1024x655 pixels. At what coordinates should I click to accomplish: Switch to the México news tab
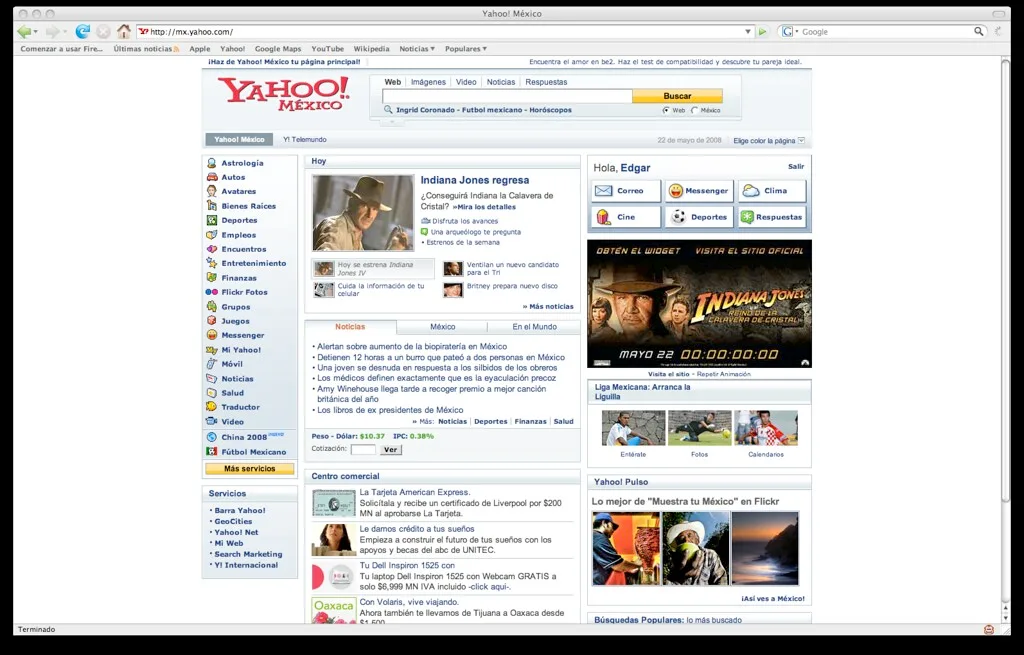click(x=442, y=327)
